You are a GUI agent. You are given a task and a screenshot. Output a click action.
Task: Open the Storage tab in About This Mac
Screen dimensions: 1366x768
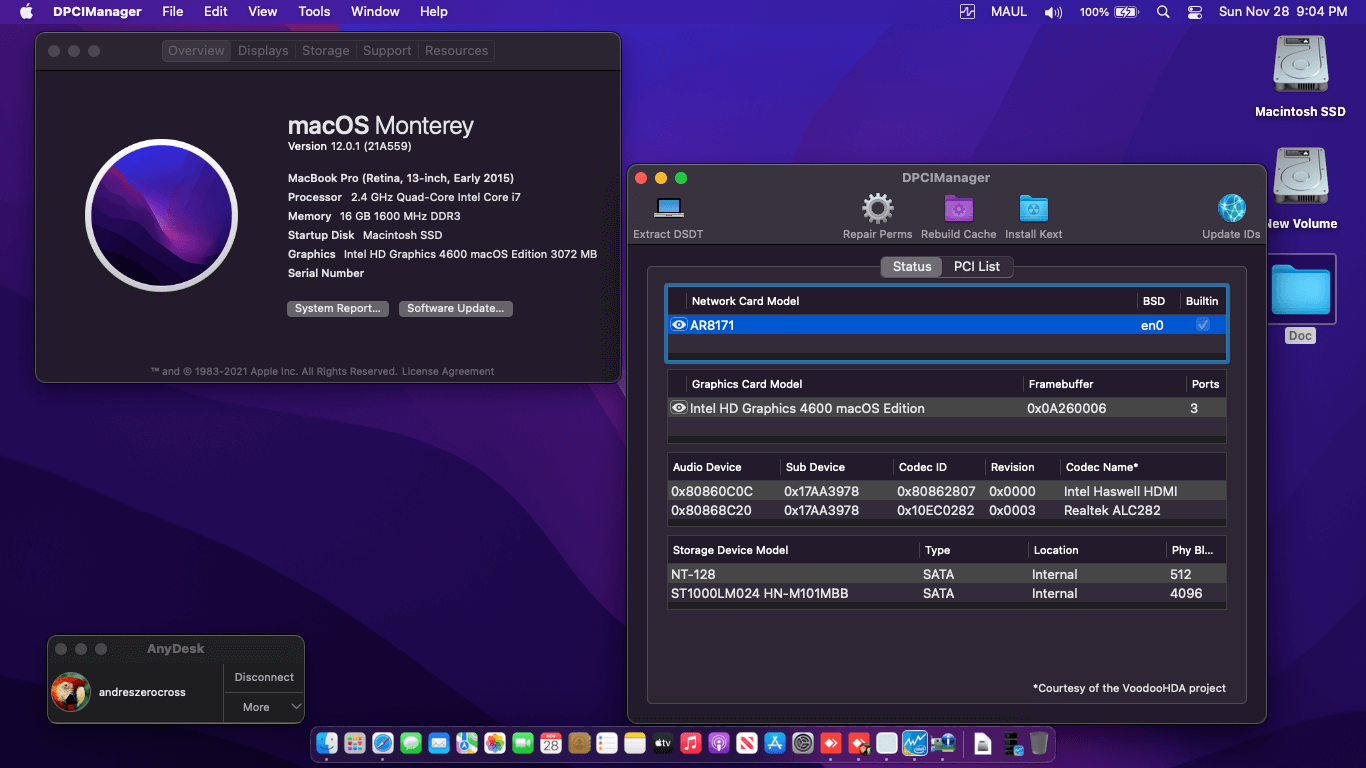(326, 51)
